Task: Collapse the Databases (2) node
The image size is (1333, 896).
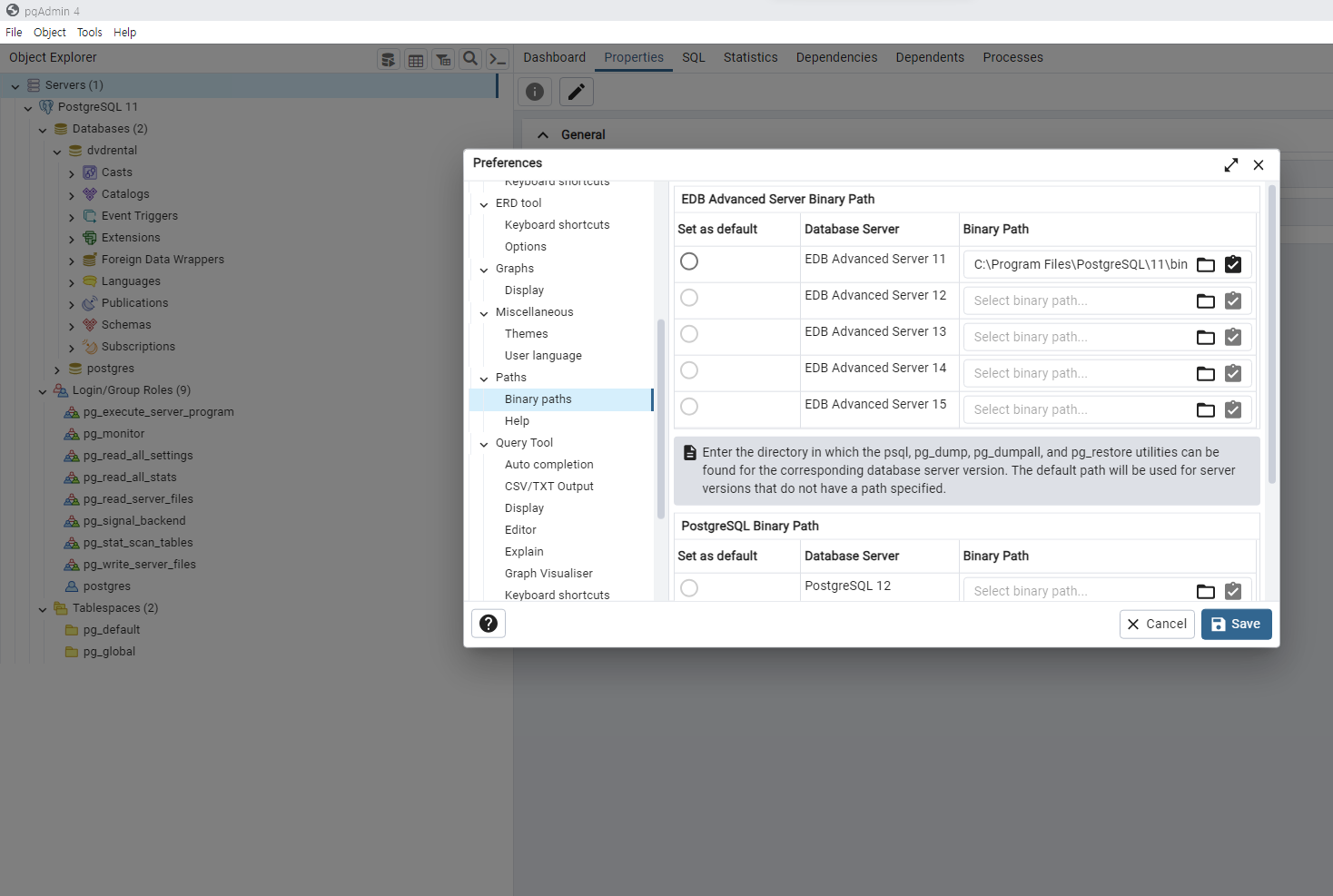Action: [43, 130]
